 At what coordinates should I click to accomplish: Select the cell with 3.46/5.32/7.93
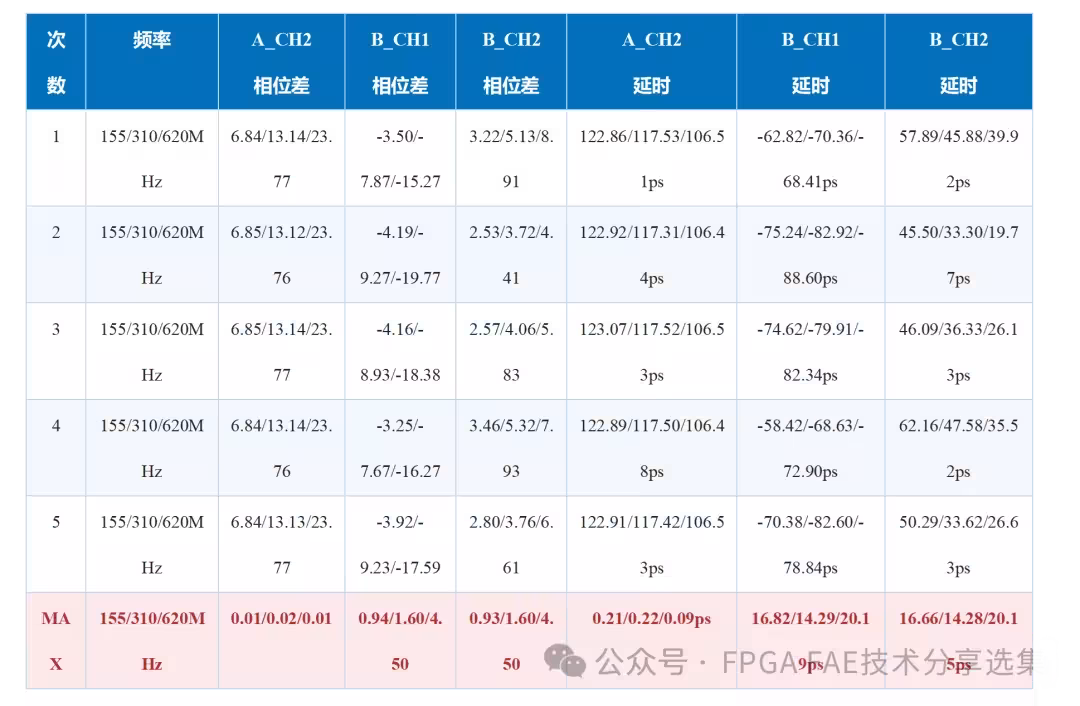pyautogui.click(x=511, y=448)
